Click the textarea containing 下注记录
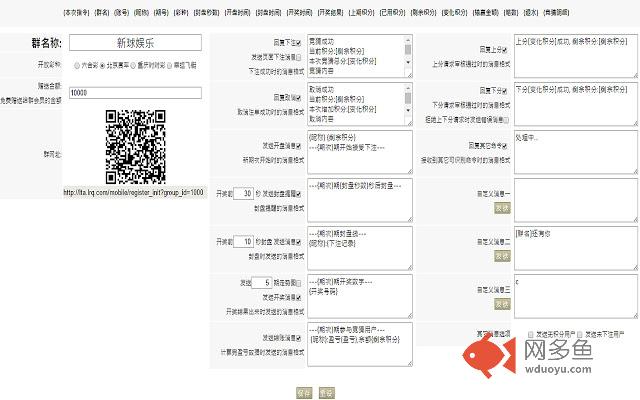The image size is (640, 400). click(360, 249)
